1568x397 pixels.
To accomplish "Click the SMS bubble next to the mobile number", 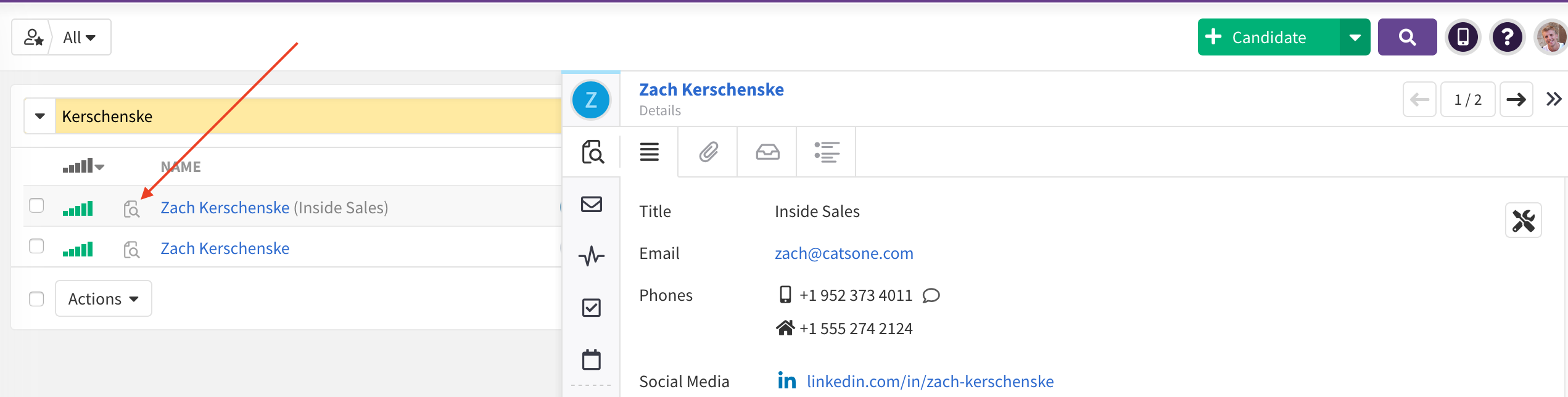I will (931, 296).
